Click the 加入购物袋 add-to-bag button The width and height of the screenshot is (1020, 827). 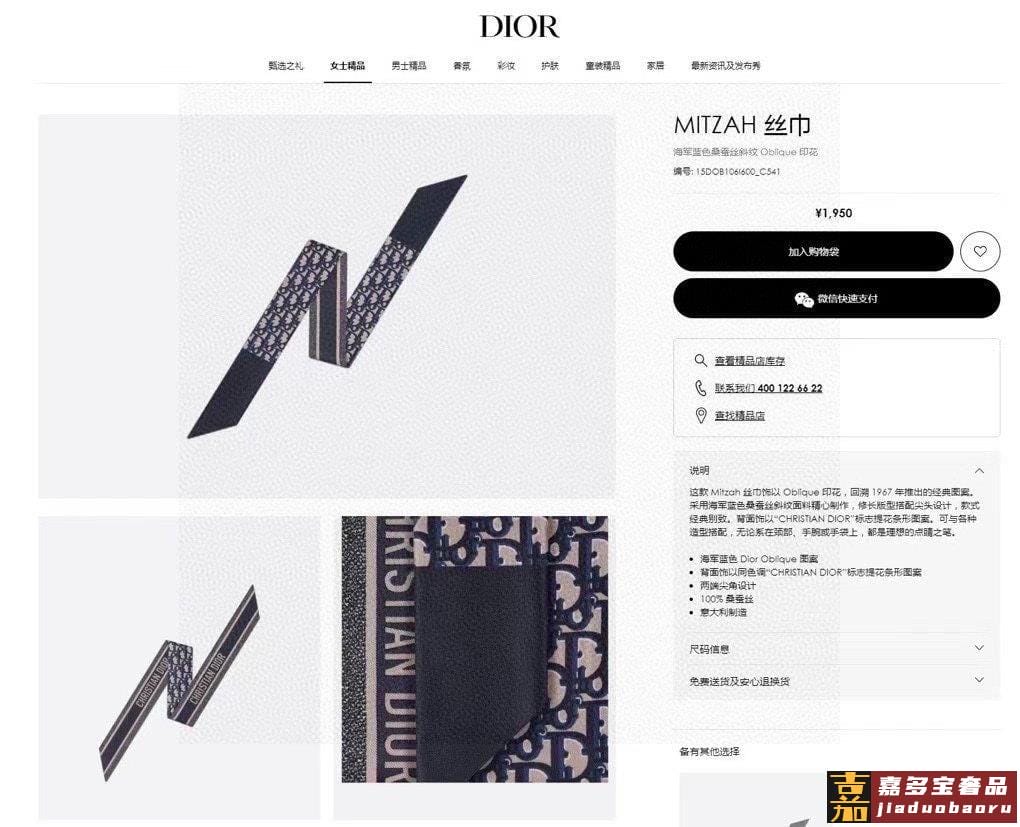coord(813,251)
